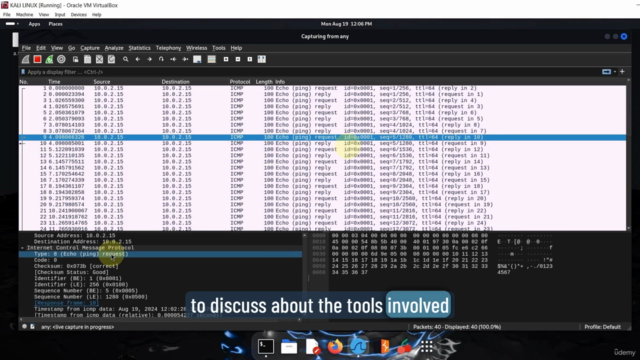Viewport: 640px width, 360px height.
Task: Toggle auto-scroll during live capture
Action: coord(197,59)
